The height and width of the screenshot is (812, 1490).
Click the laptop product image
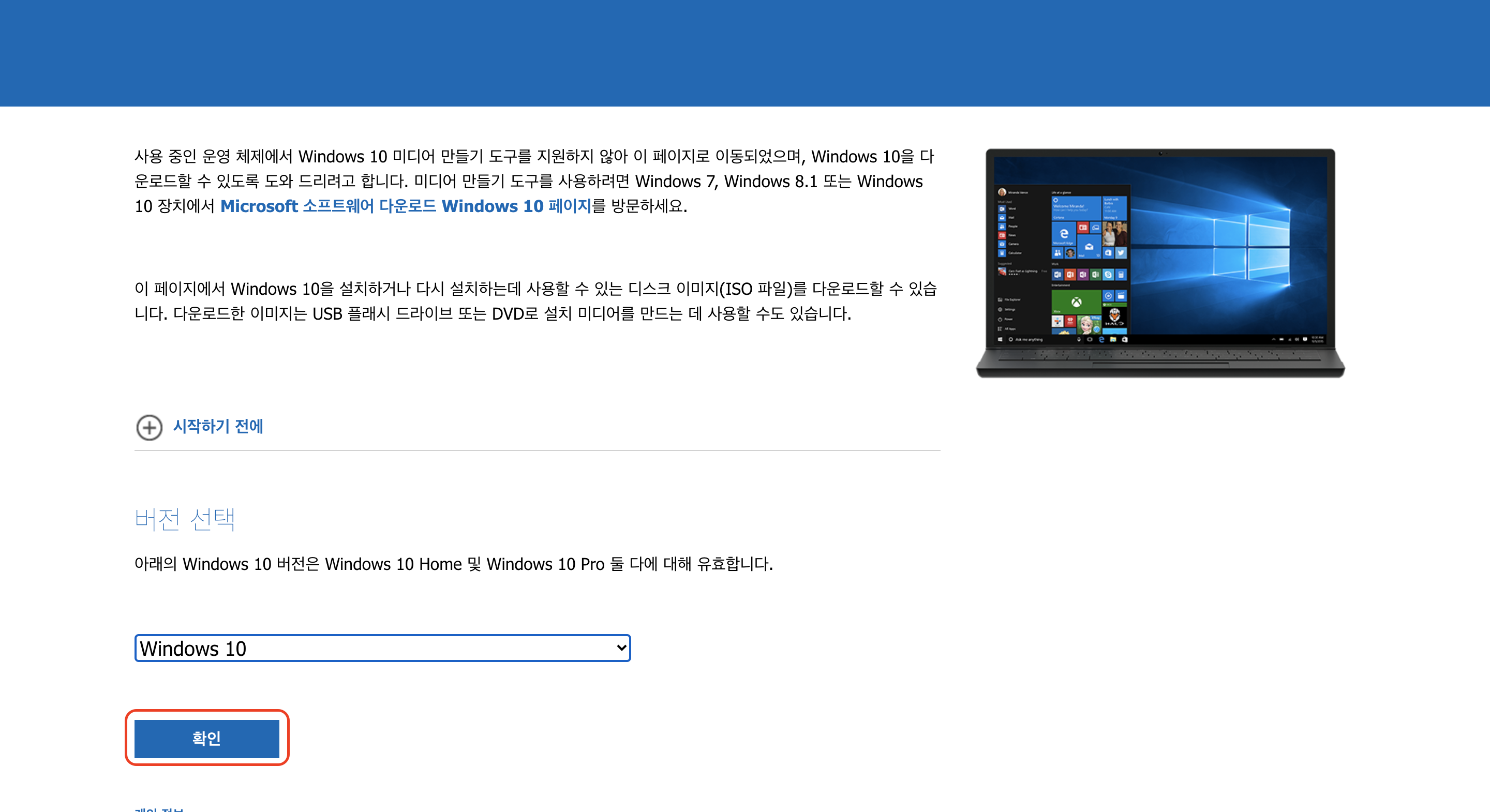(x=1160, y=263)
